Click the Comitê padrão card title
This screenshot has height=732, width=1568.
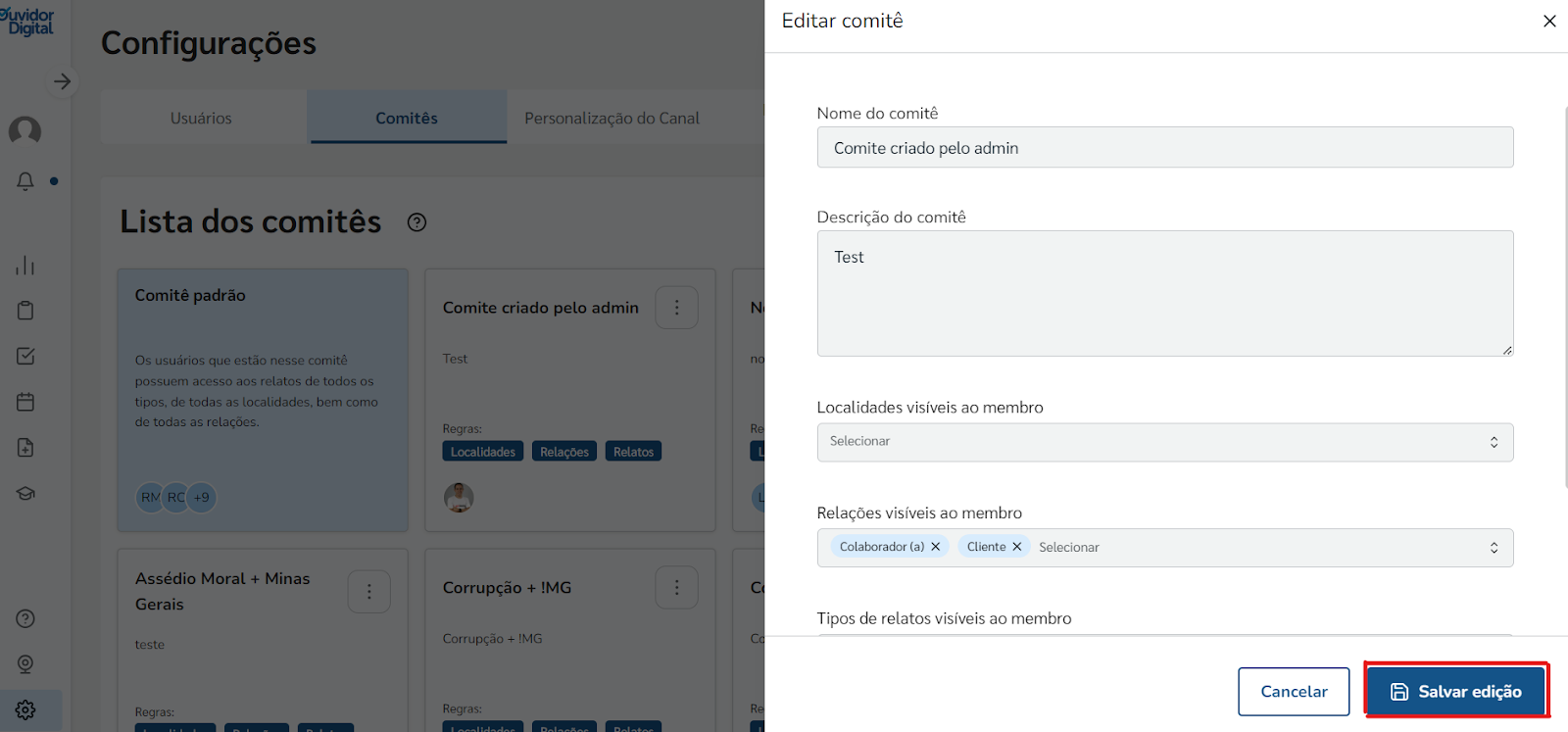[x=190, y=295]
